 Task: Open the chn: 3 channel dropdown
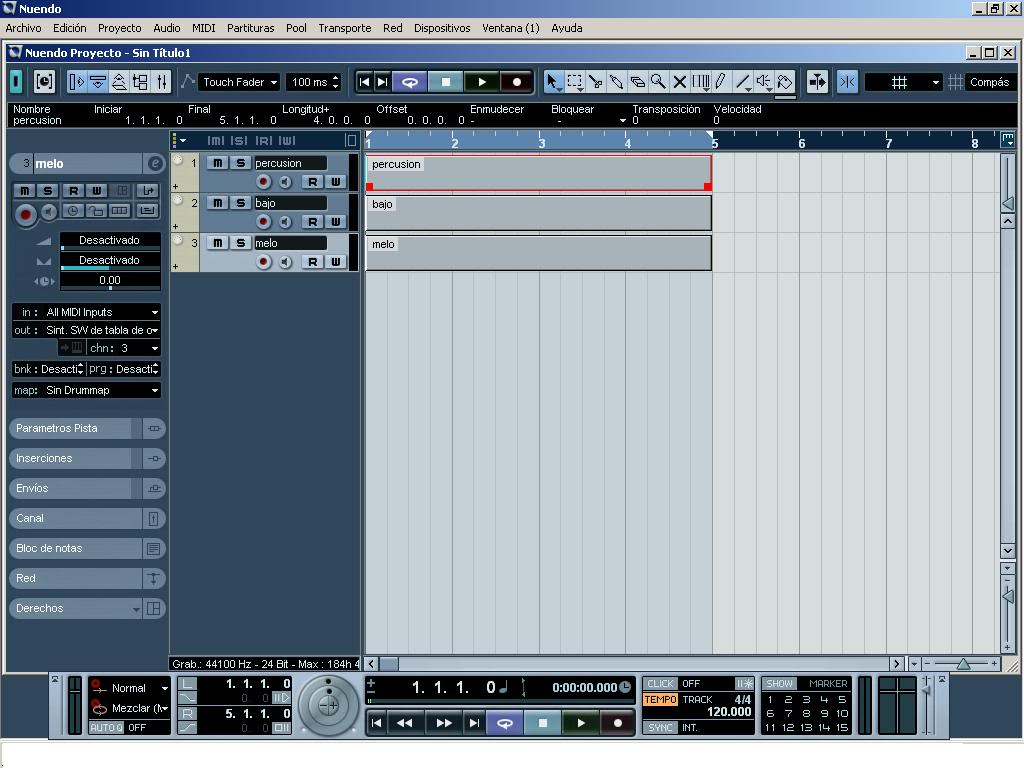click(x=123, y=348)
